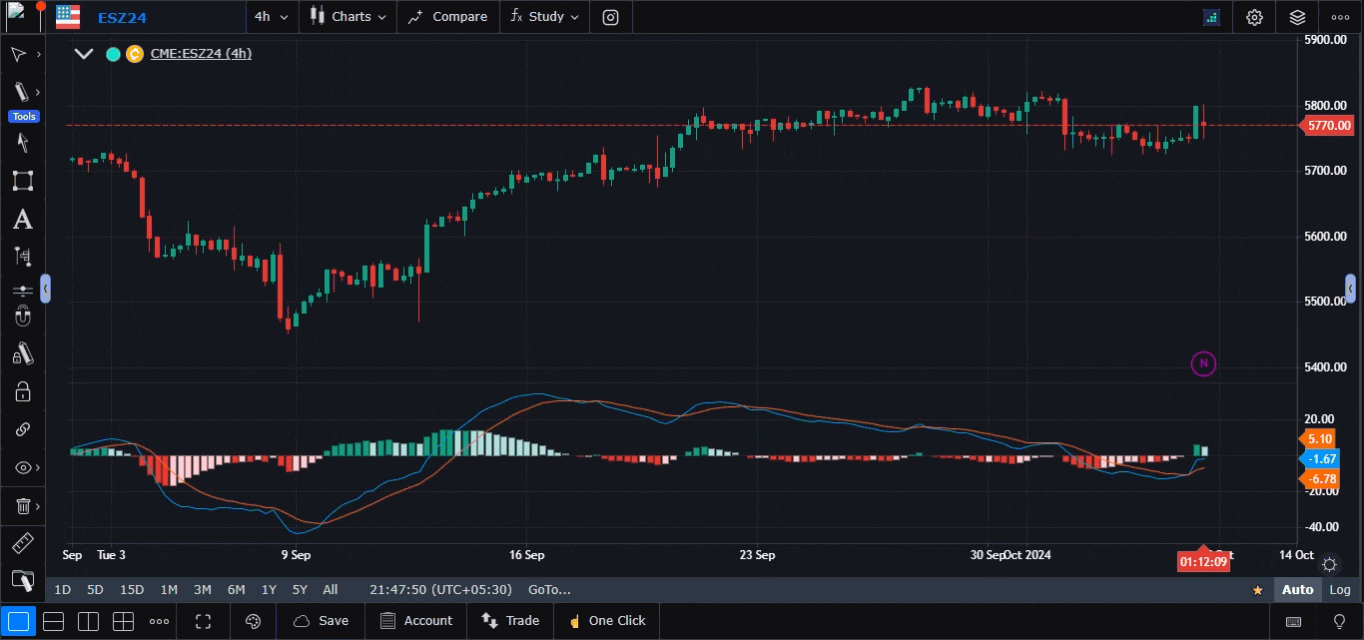Select the four-chart grid layout
Image resolution: width=1364 pixels, height=640 pixels.
[123, 621]
